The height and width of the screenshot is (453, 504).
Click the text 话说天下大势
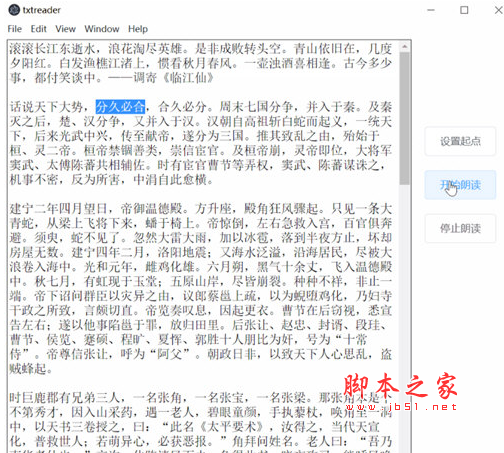point(46,107)
